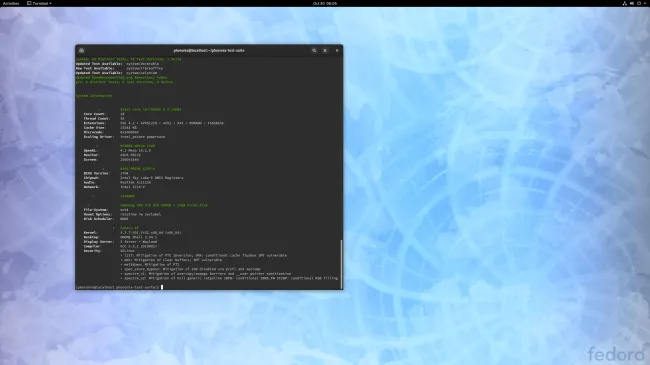Open the clock and calendar panel

click(325, 3)
